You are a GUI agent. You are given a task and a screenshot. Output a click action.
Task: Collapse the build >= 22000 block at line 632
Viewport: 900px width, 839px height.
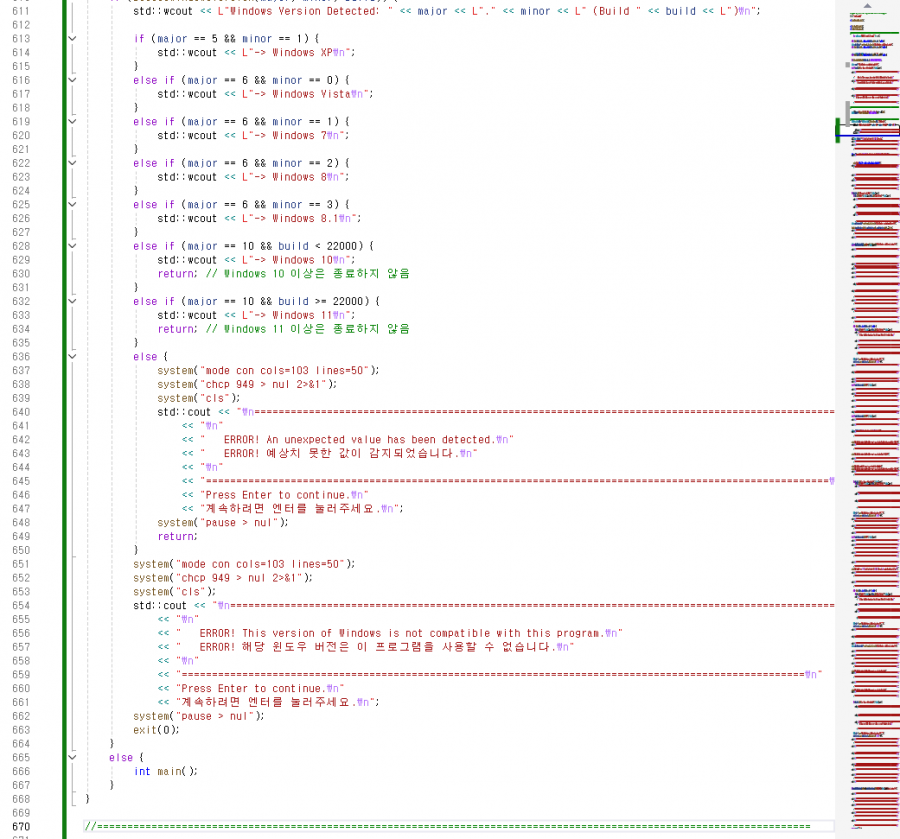[72, 301]
